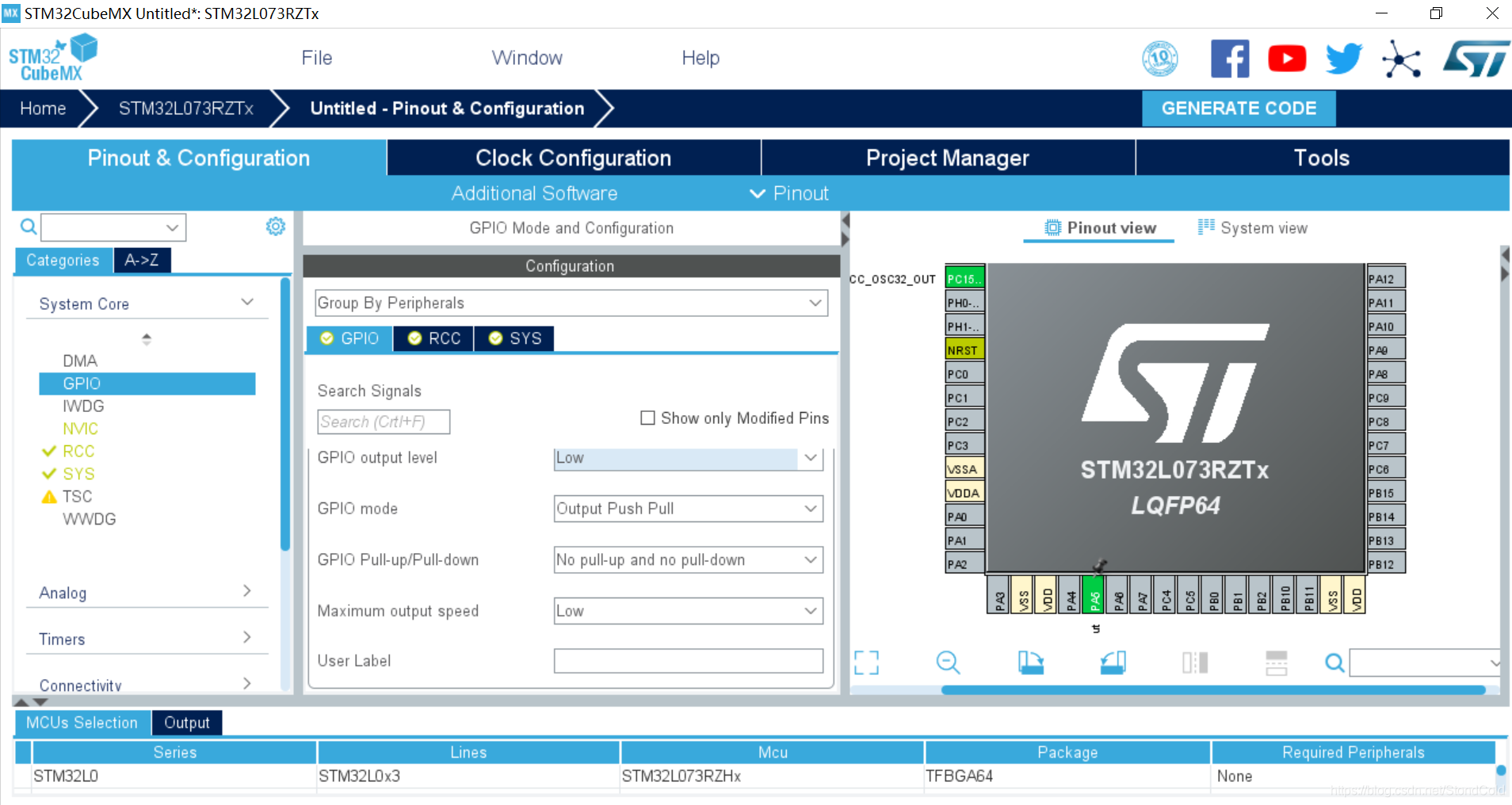Select the green PC15 pin on the chip
Image resolution: width=1512 pixels, height=805 pixels.
tap(964, 279)
